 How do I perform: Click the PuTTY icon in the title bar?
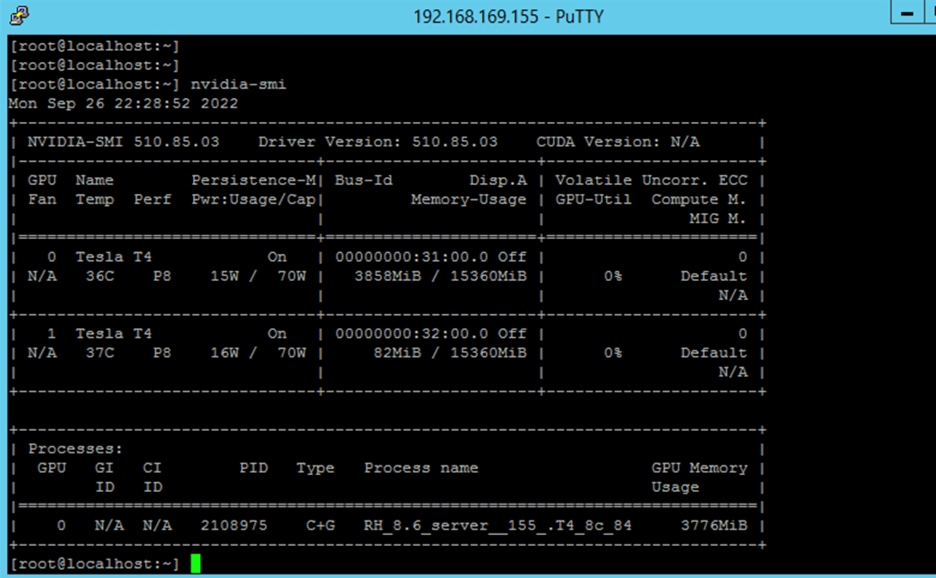point(19,16)
